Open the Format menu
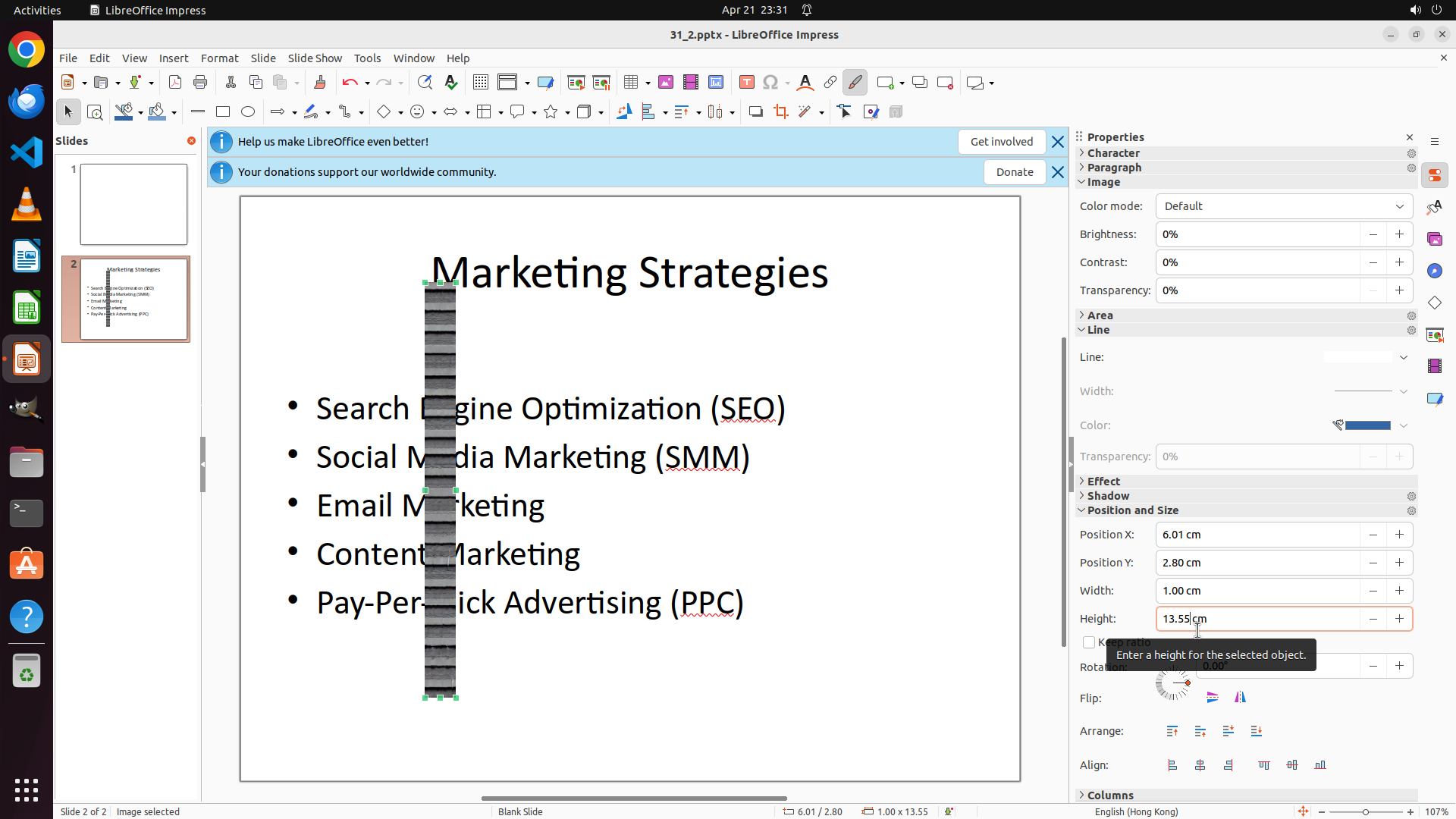The image size is (1456, 819). coord(219,58)
